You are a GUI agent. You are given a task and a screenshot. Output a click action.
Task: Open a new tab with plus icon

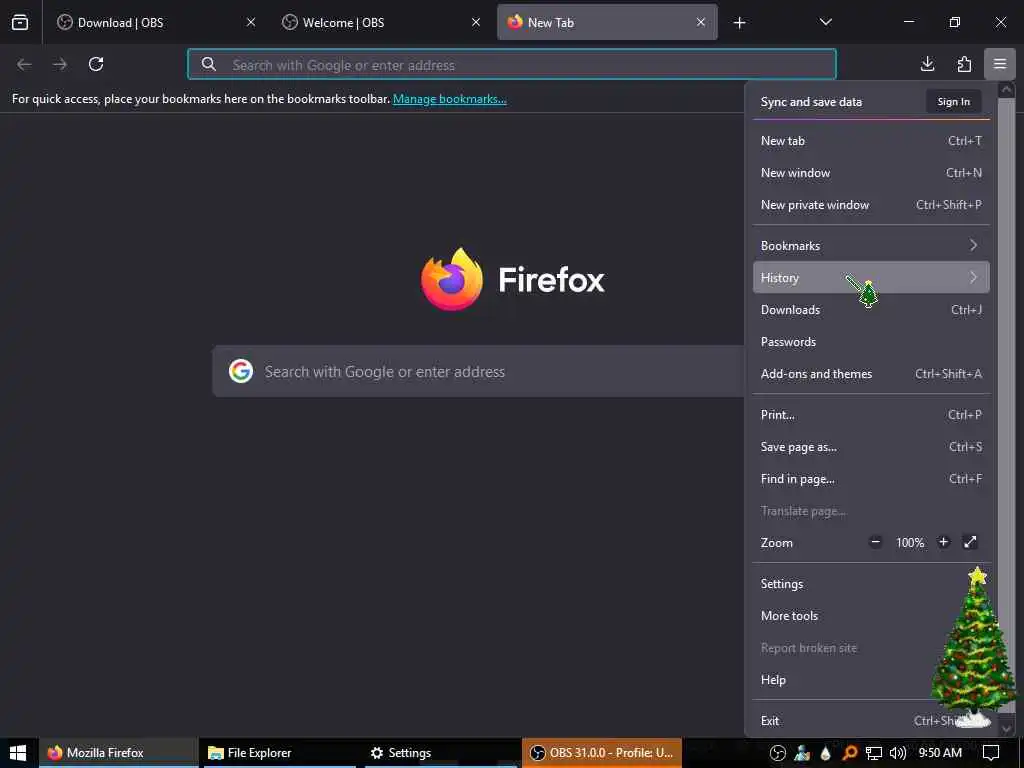pos(739,23)
